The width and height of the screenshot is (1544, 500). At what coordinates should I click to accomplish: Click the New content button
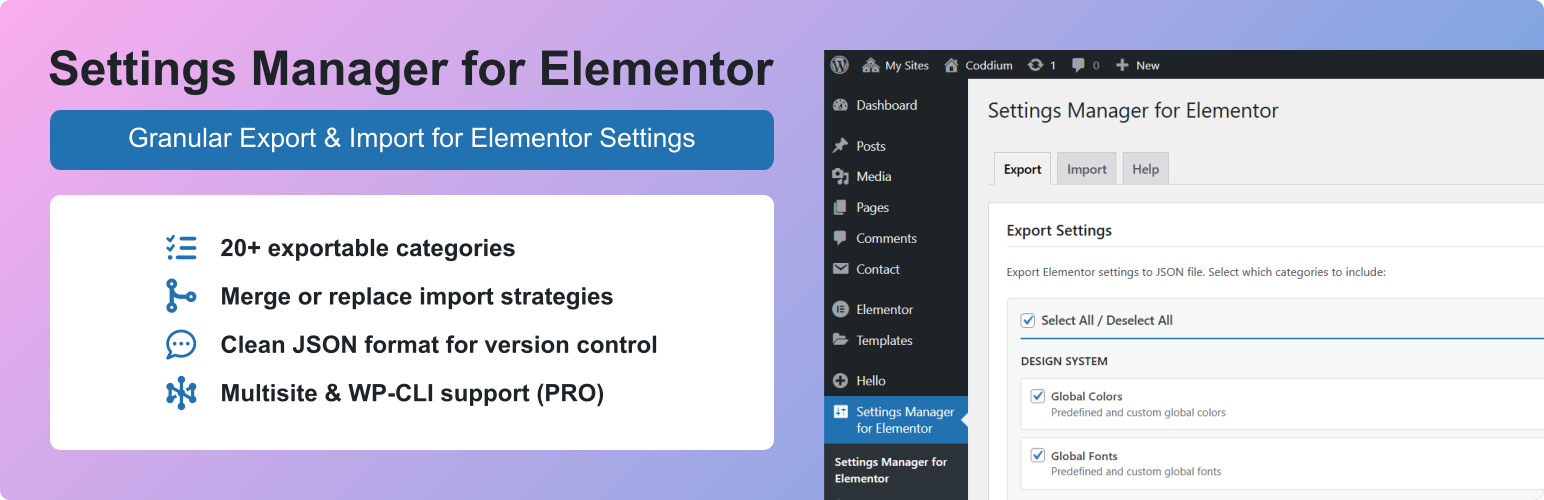pos(1138,65)
